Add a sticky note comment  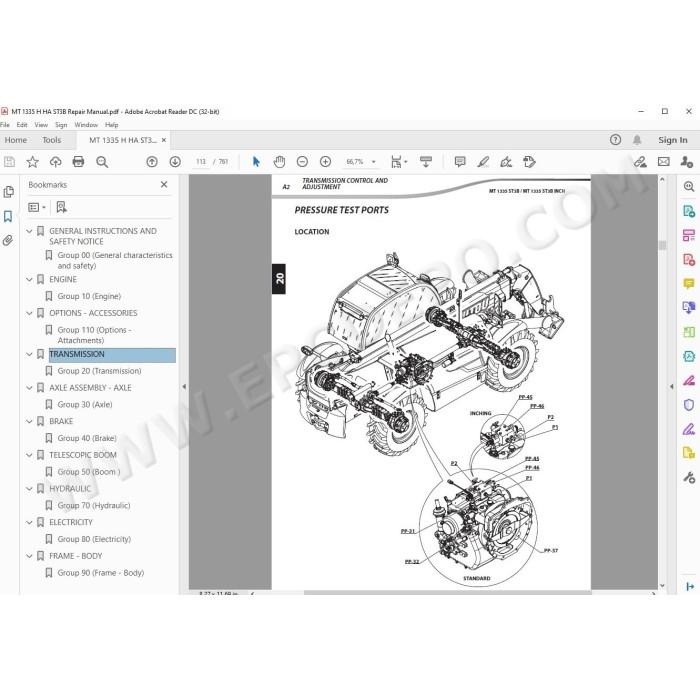click(460, 162)
